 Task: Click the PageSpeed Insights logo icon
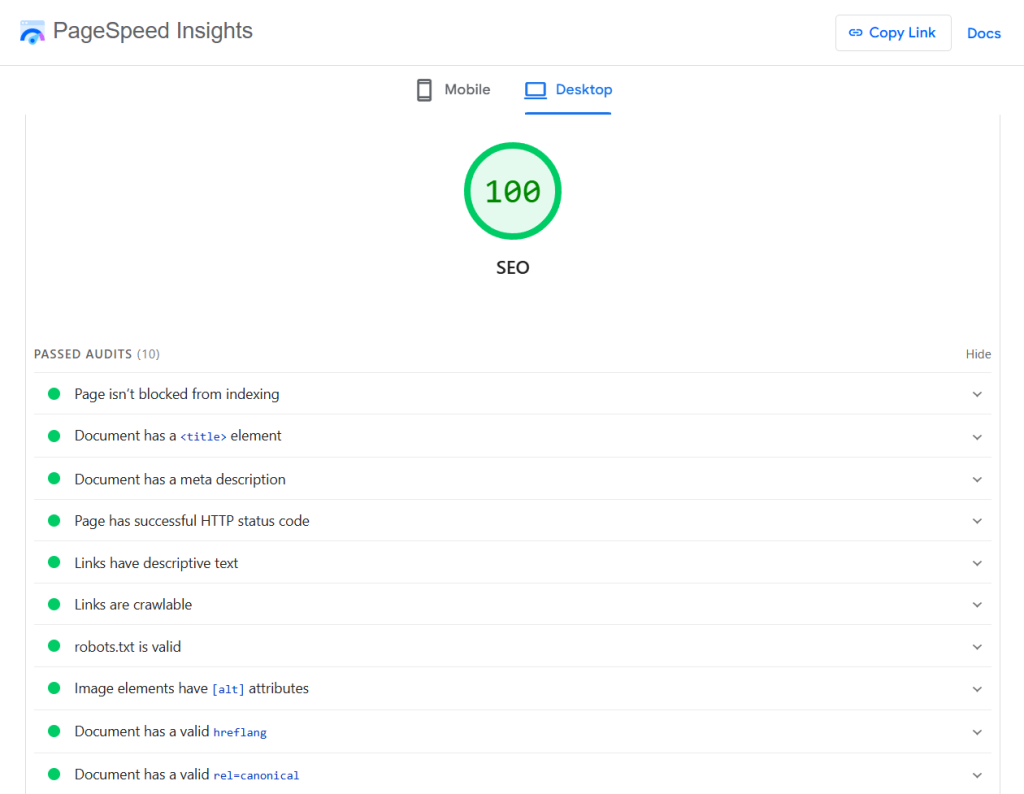pos(31,31)
